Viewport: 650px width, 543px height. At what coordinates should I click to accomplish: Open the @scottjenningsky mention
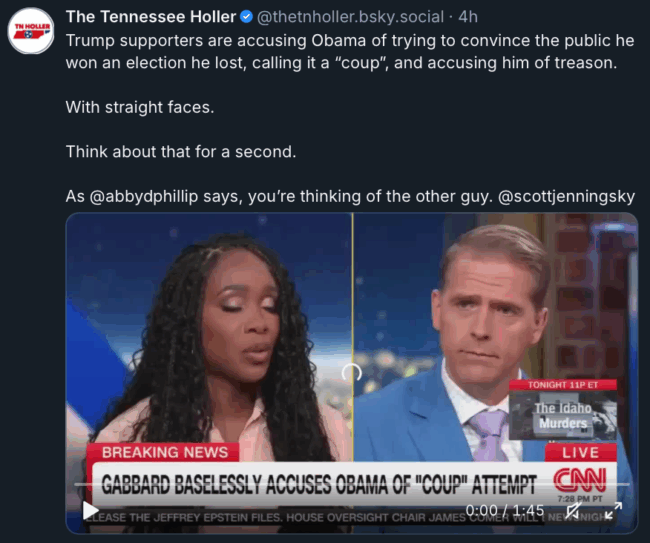coord(566,196)
